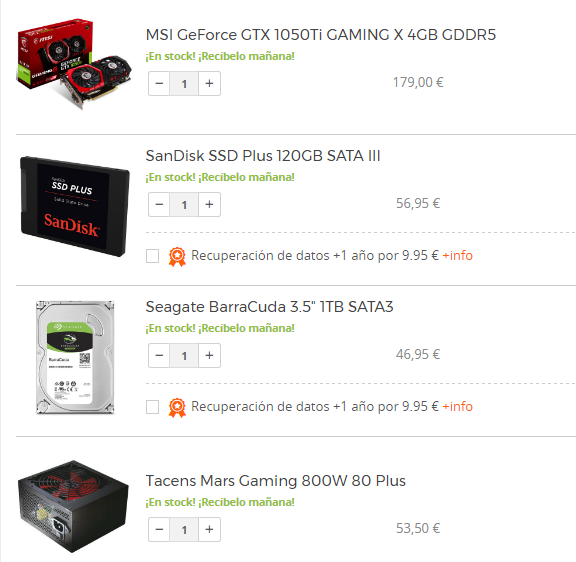The width and height of the screenshot is (576, 562).
Task: Decrease quantity of Tacens Mars Gaming 800W
Action: [159, 530]
